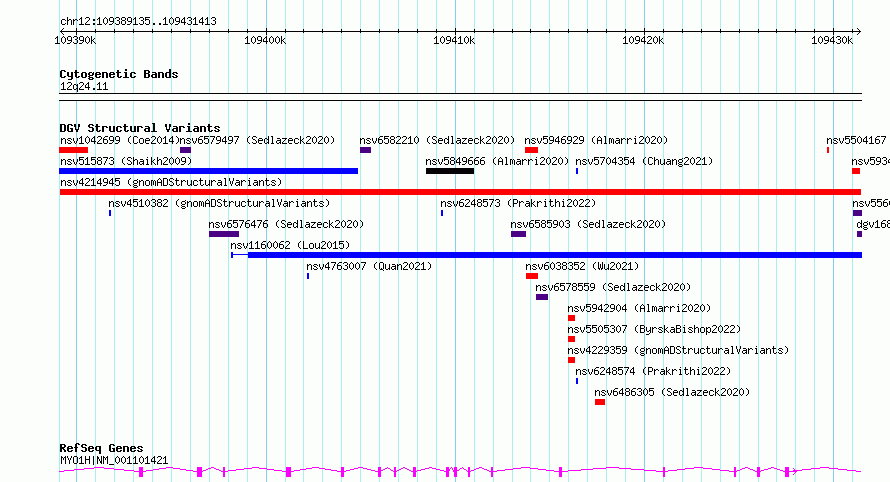The height and width of the screenshot is (482, 890).
Task: Click the MYO1H|NM_001101421 gene label
Action: click(x=114, y=460)
